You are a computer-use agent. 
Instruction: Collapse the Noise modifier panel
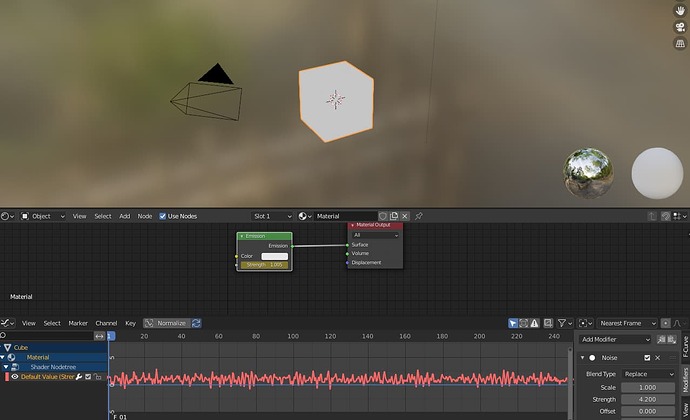coord(582,358)
